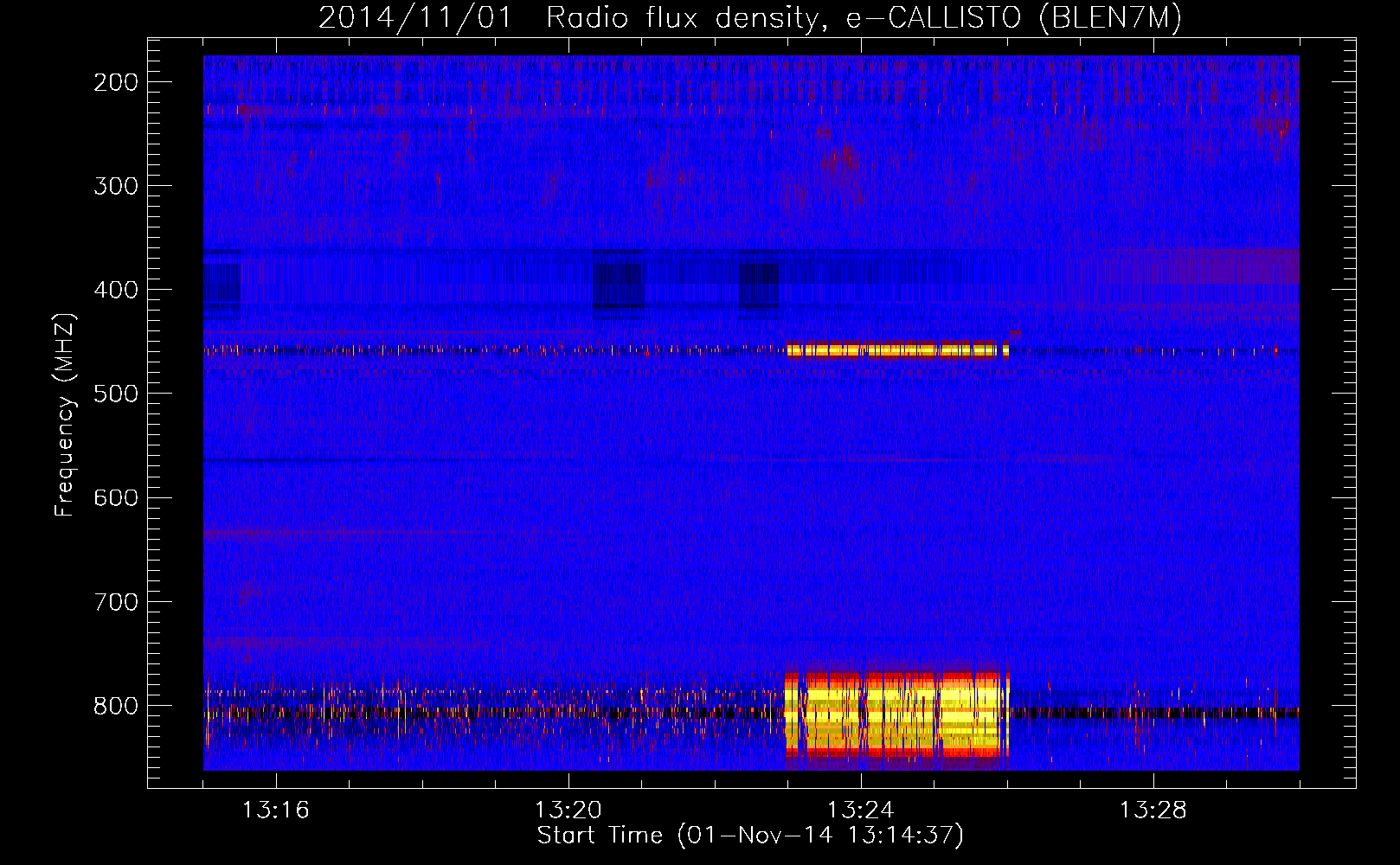Click the 13:28 time tick label
Image resolution: width=1400 pixels, height=865 pixels.
1153,811
